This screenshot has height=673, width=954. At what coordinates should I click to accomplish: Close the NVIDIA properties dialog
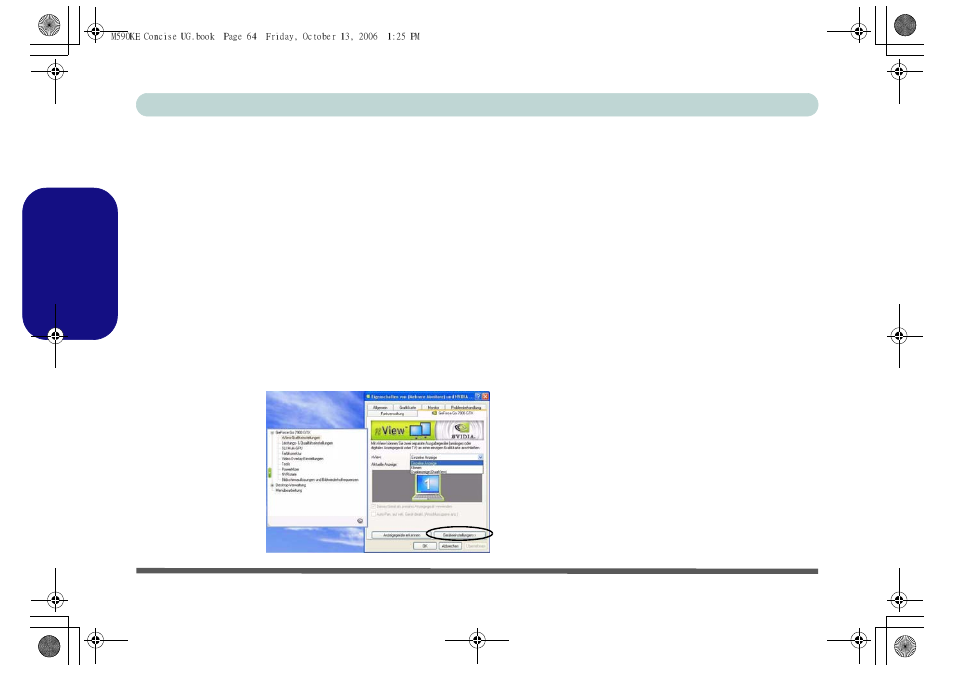click(484, 396)
